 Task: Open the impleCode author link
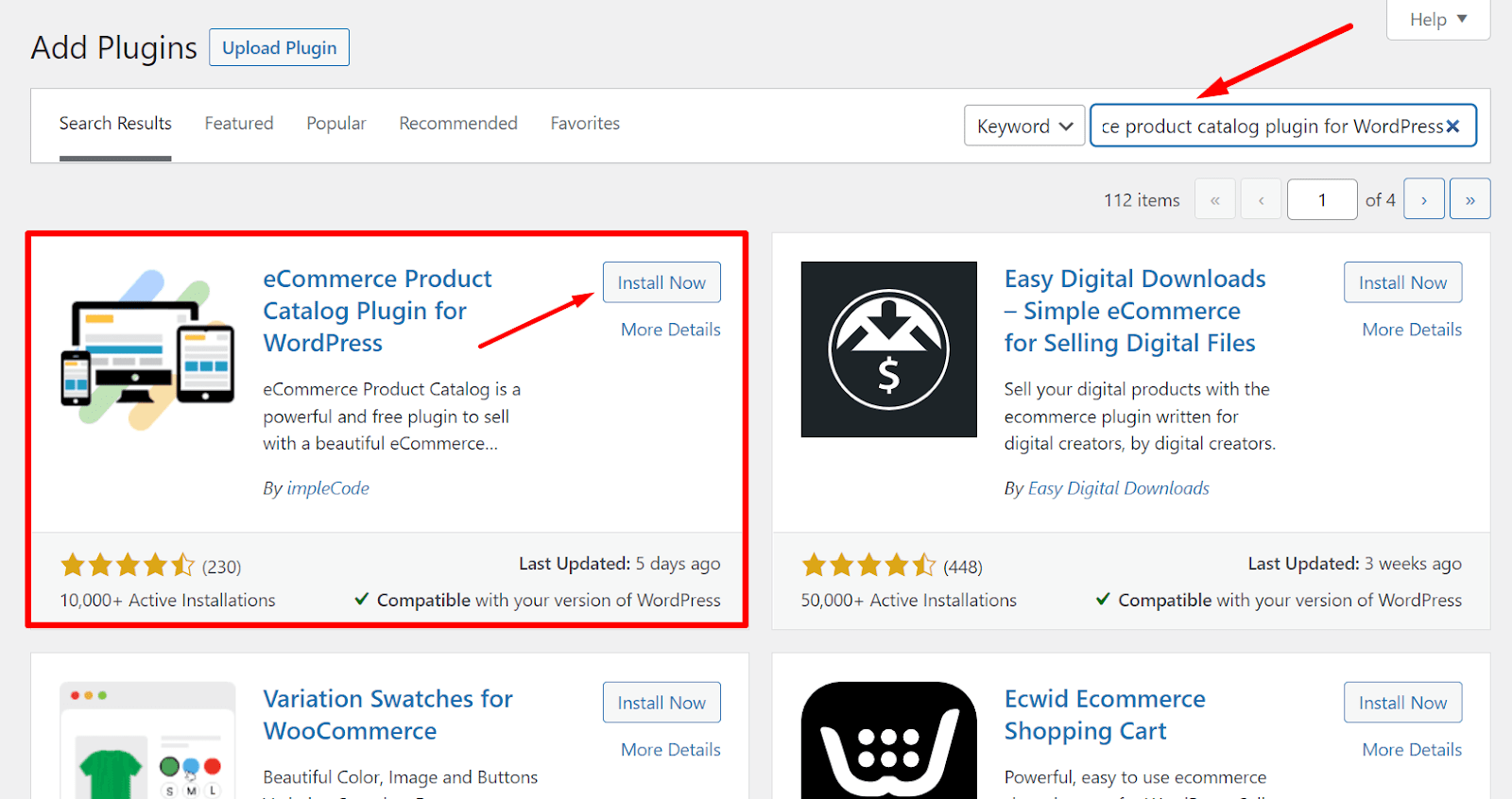click(x=328, y=488)
